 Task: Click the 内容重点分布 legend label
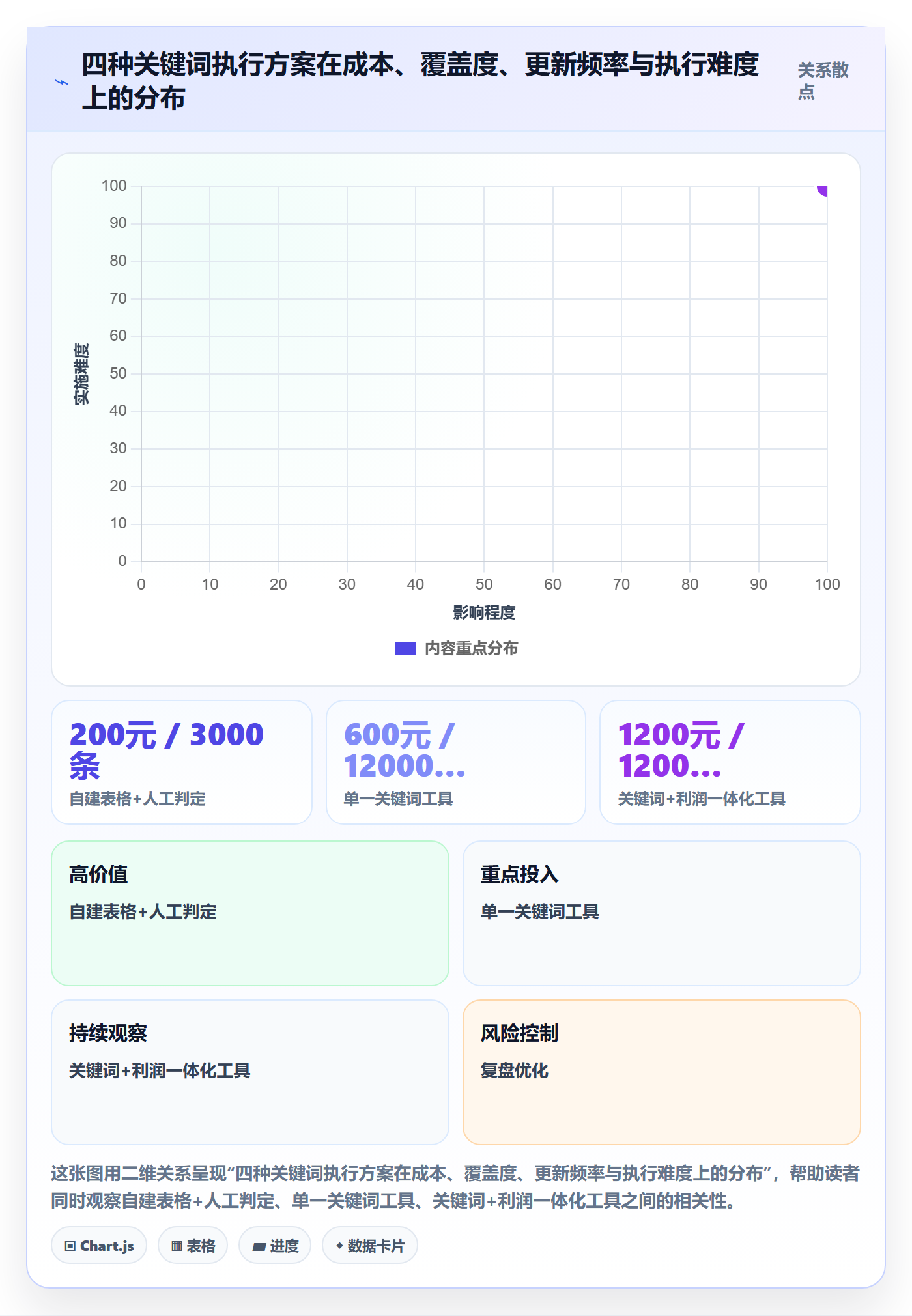click(471, 649)
